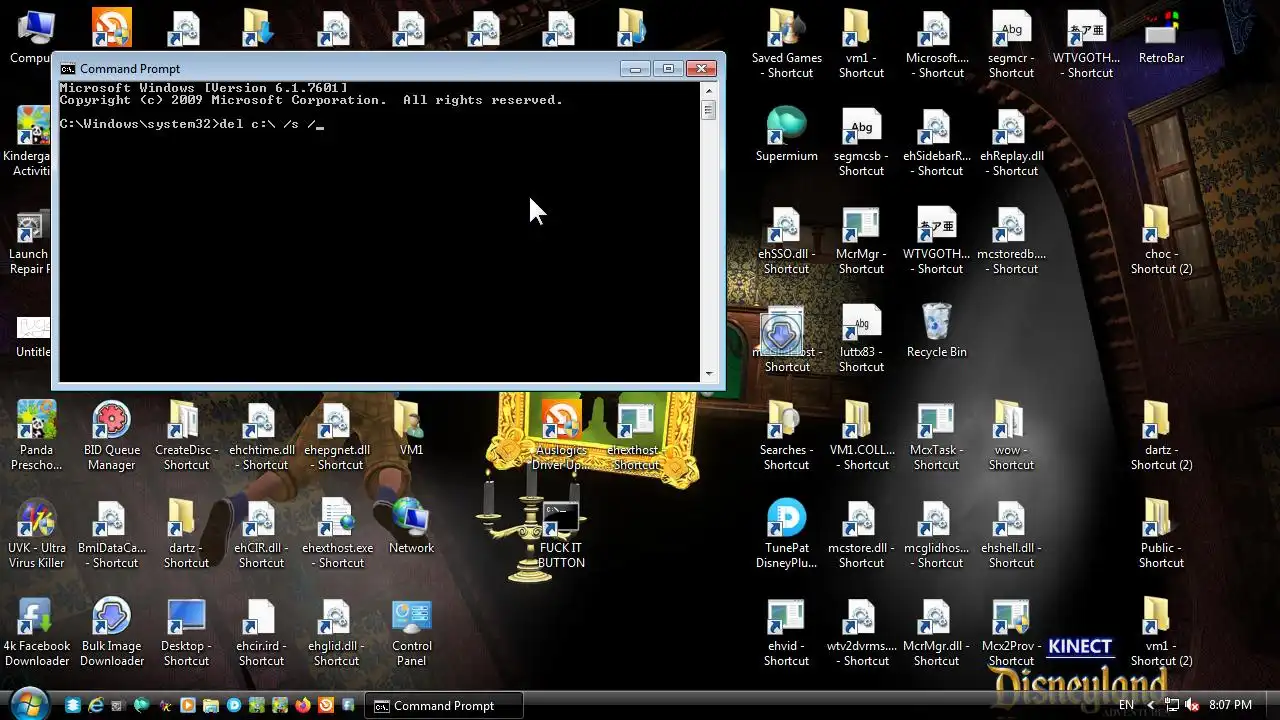Screen dimensions: 1280x720
Task: Select the 4k Facebook Downloader icon
Action: click(x=37, y=632)
